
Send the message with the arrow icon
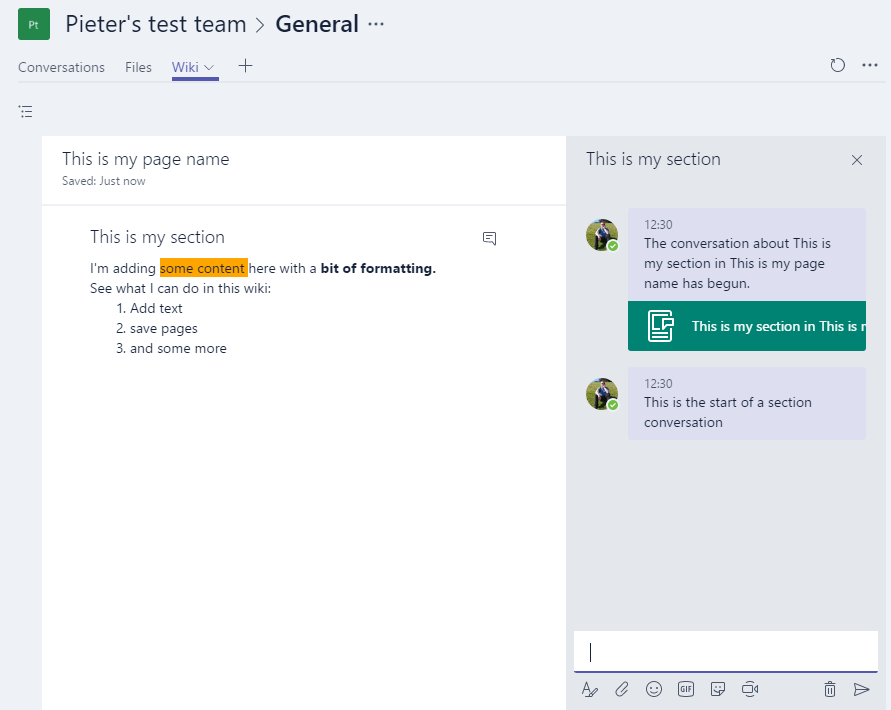861,690
